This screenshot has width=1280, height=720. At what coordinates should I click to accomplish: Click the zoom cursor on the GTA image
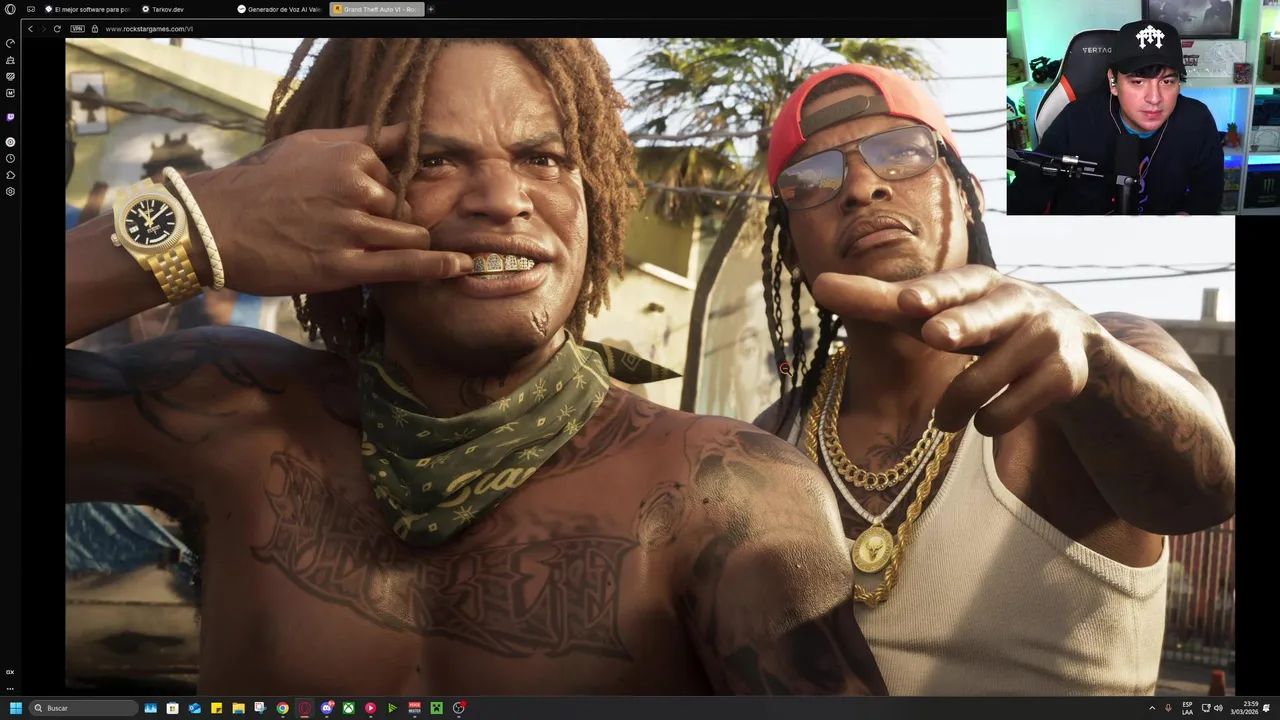[785, 368]
